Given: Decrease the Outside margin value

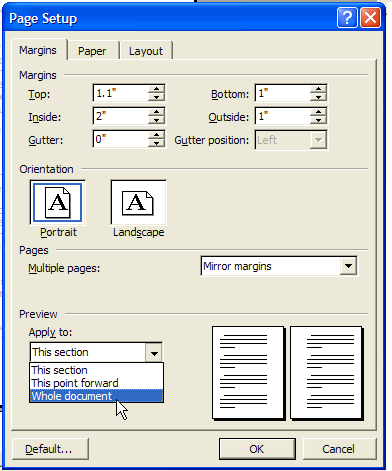Looking at the screenshot, I should pyautogui.click(x=318, y=120).
